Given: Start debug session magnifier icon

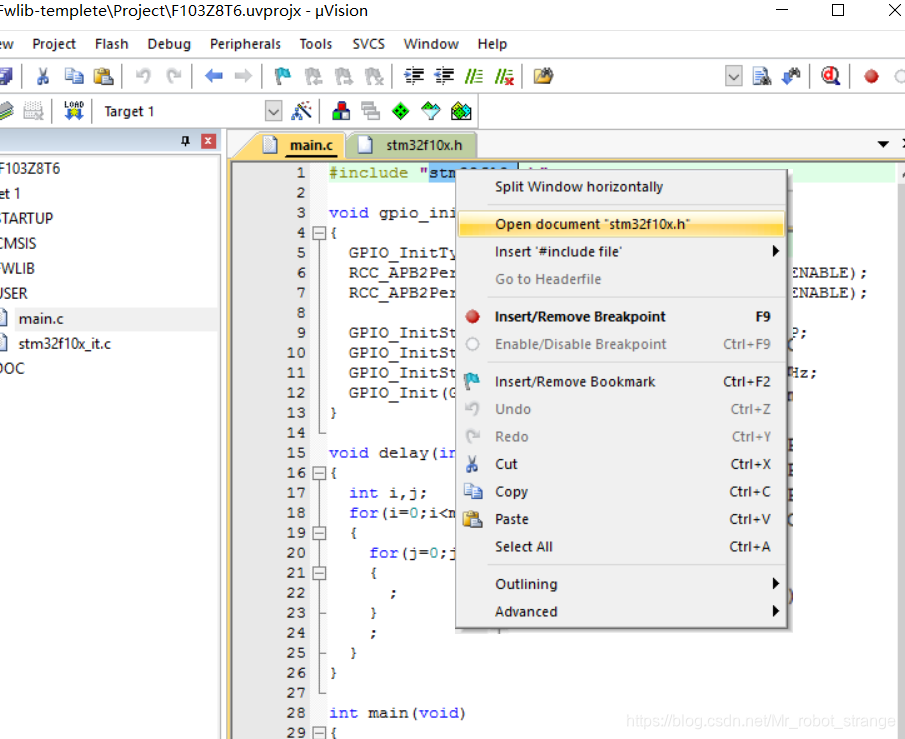Looking at the screenshot, I should point(831,76).
